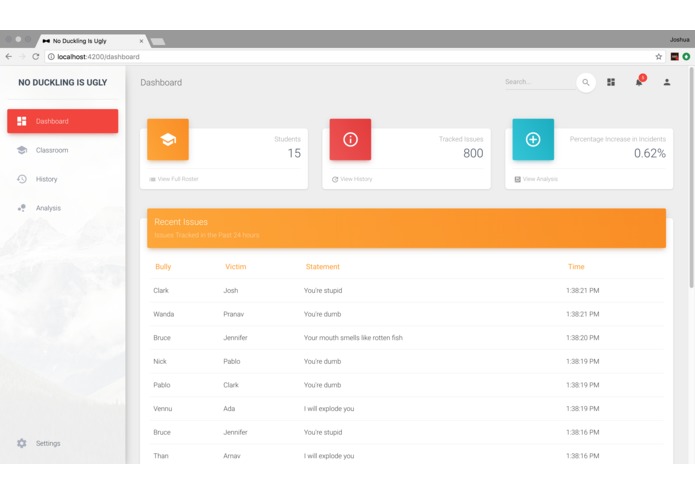
Task: Click the green browser extension icon
Action: click(x=686, y=57)
